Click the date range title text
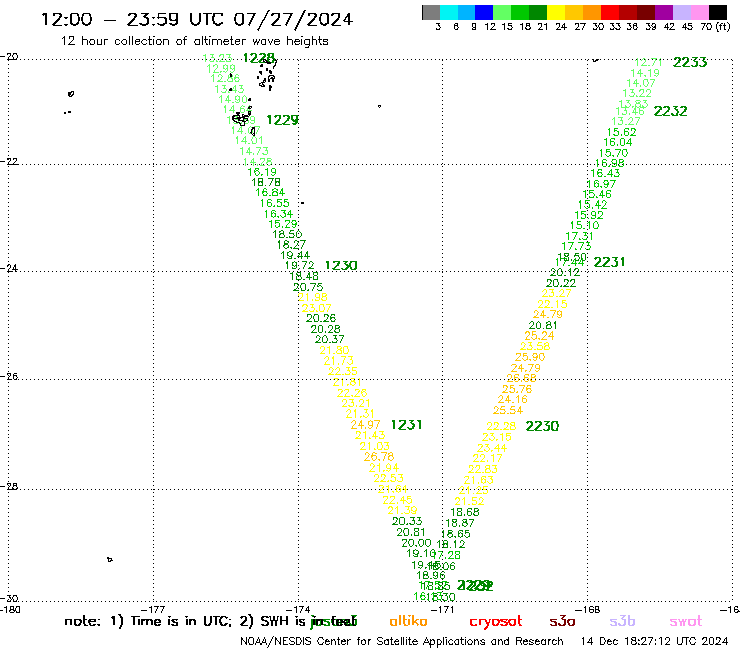The width and height of the screenshot is (740, 650). click(197, 20)
